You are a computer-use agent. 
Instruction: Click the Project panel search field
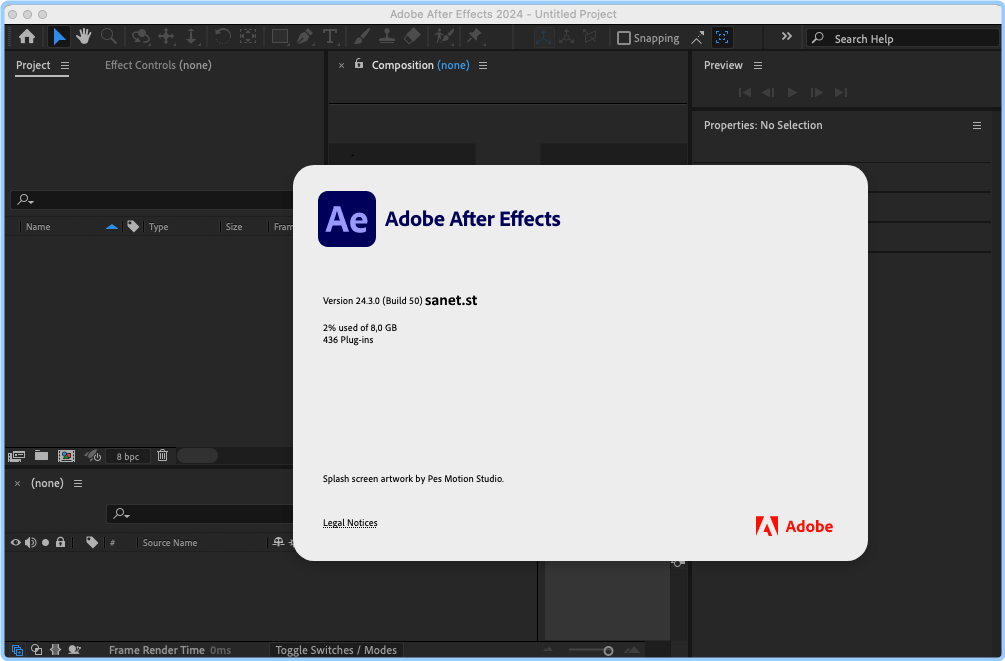click(x=151, y=200)
